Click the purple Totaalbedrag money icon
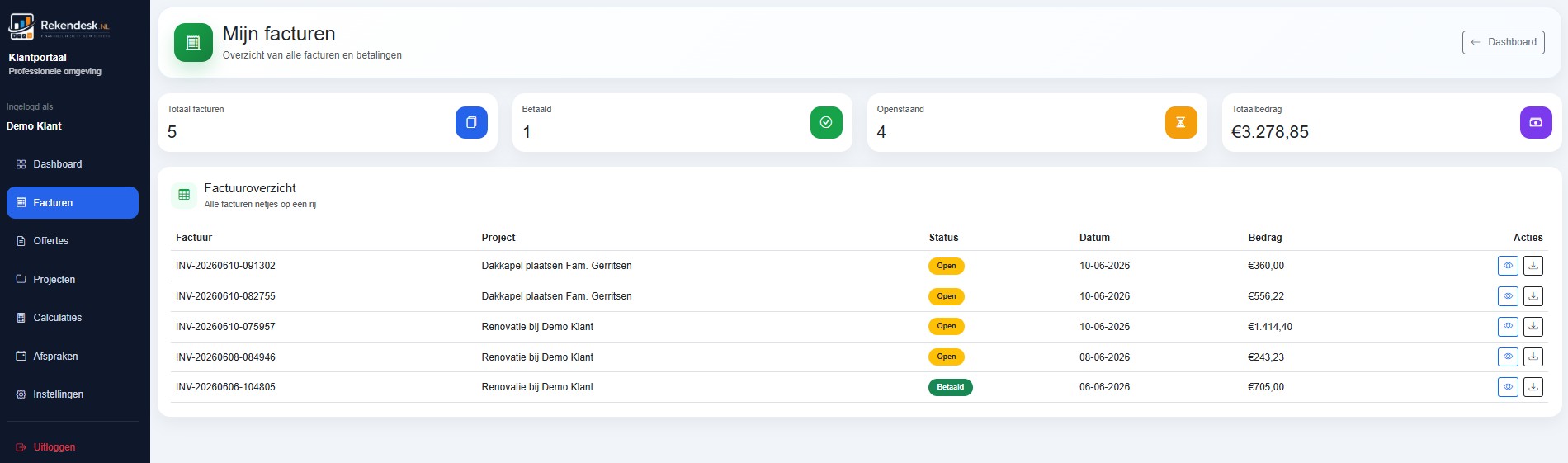This screenshot has height=463, width=1568. (x=1536, y=122)
